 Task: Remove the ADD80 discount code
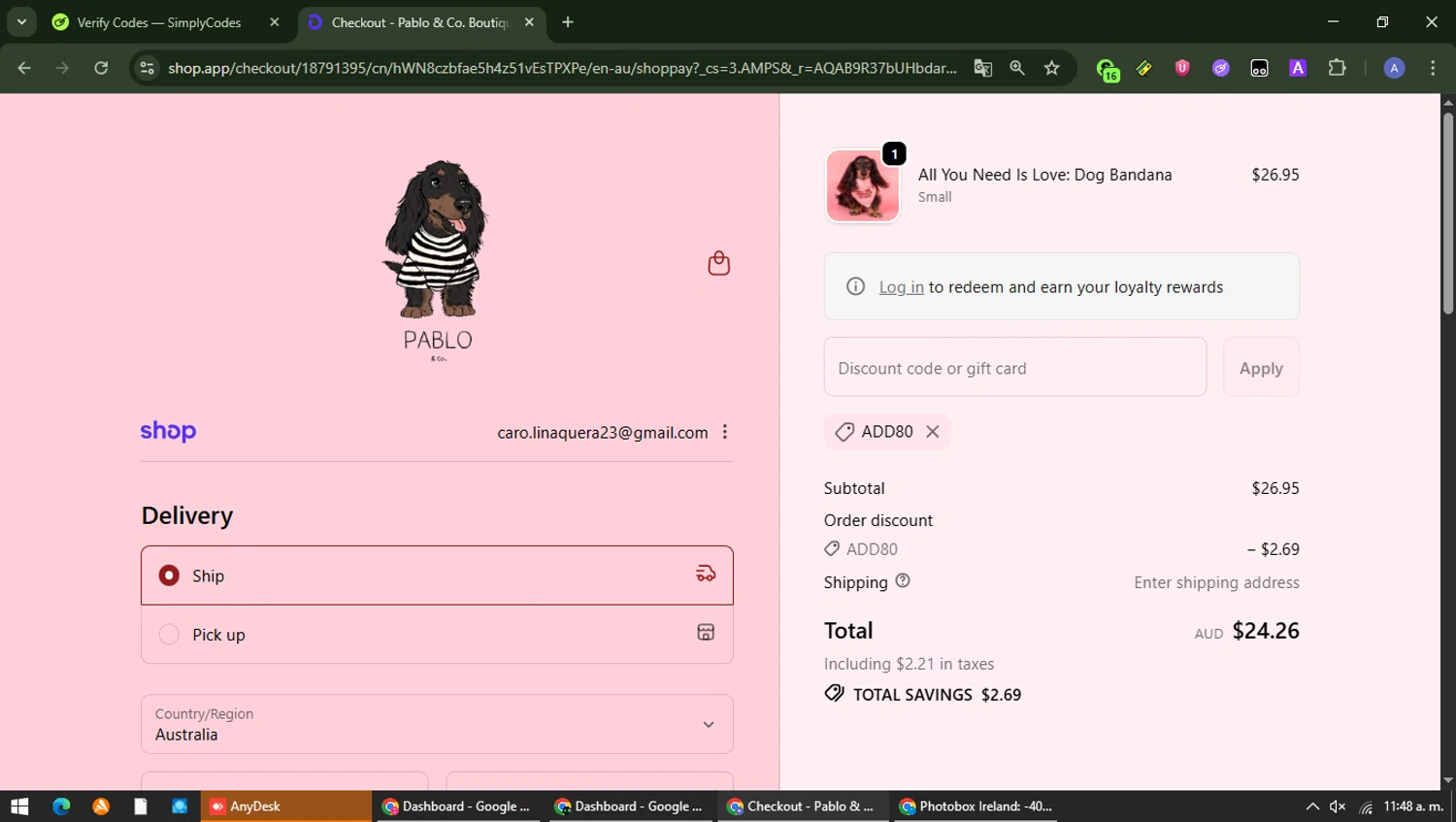click(x=933, y=432)
